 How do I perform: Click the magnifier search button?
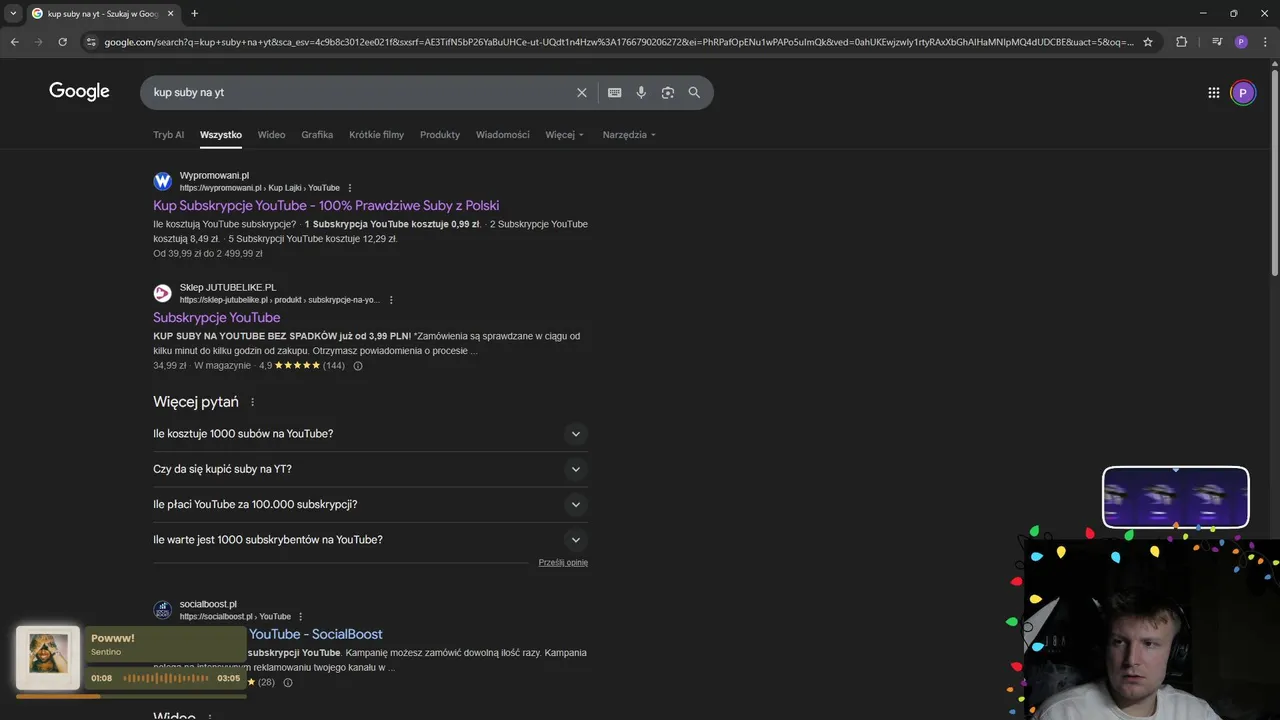(x=694, y=92)
